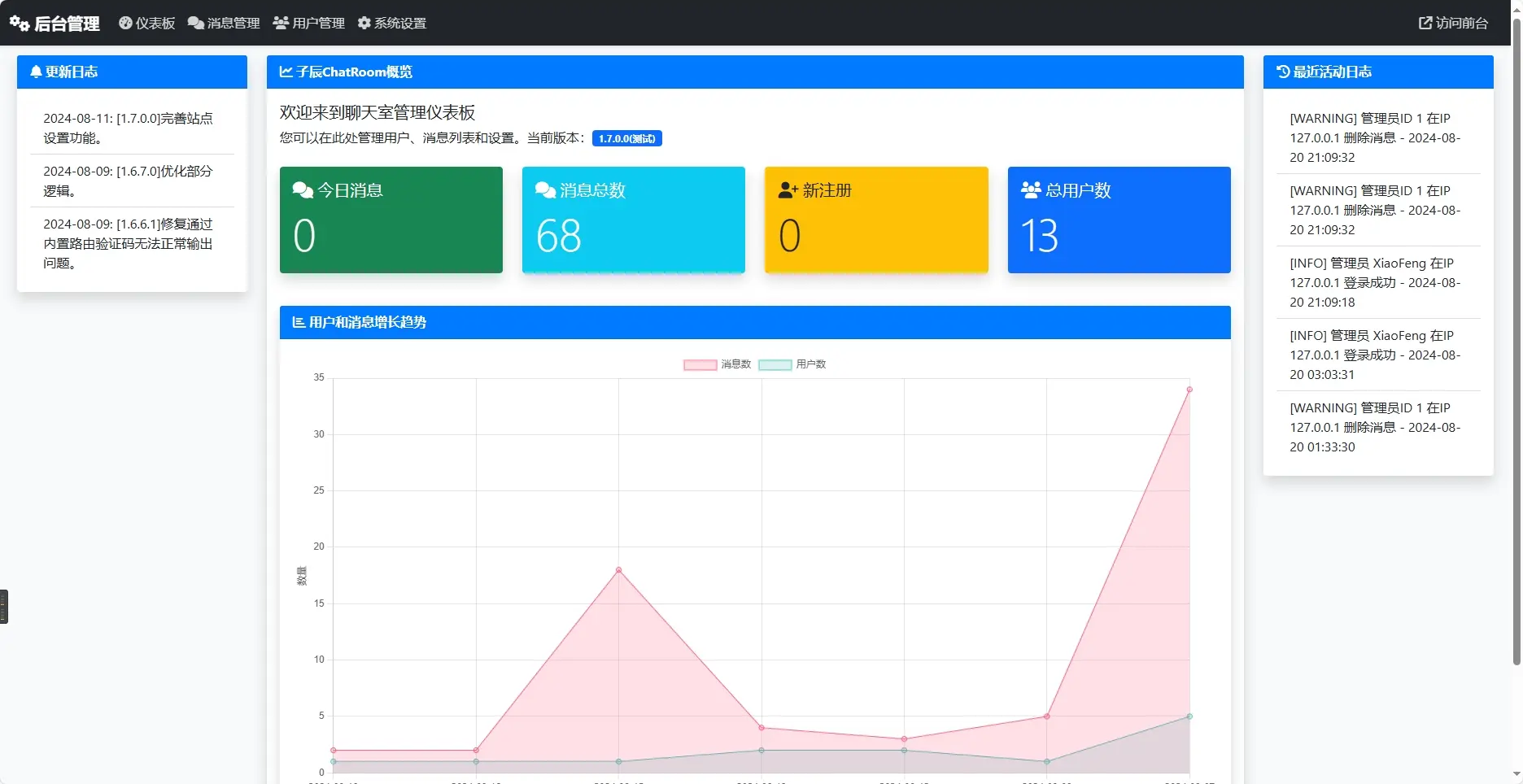Open 消息管理 in the top navigation

click(x=224, y=24)
